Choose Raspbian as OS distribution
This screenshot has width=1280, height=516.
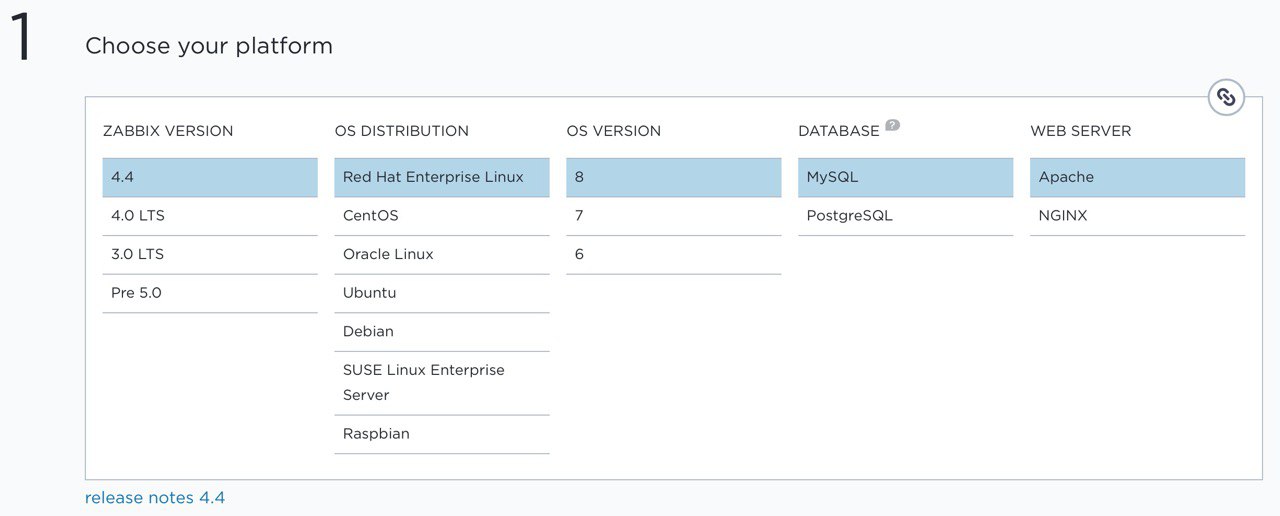442,434
